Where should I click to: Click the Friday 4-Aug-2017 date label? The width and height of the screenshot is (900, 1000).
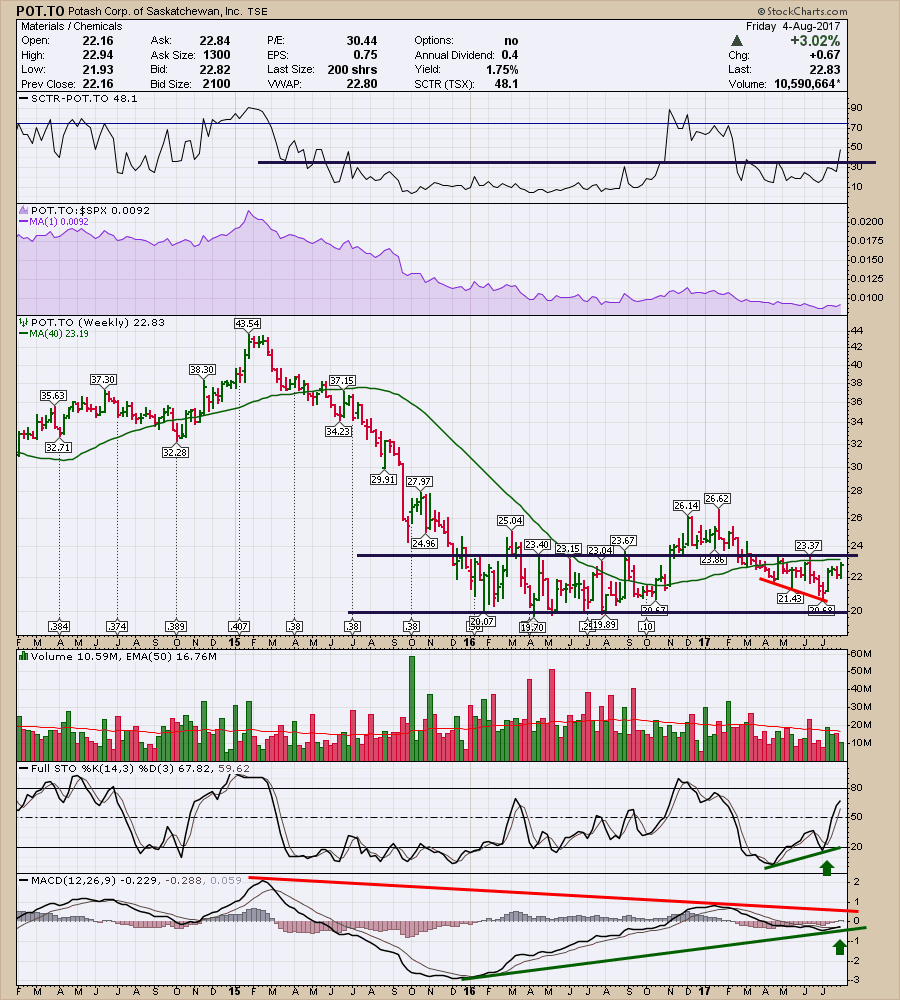793,26
